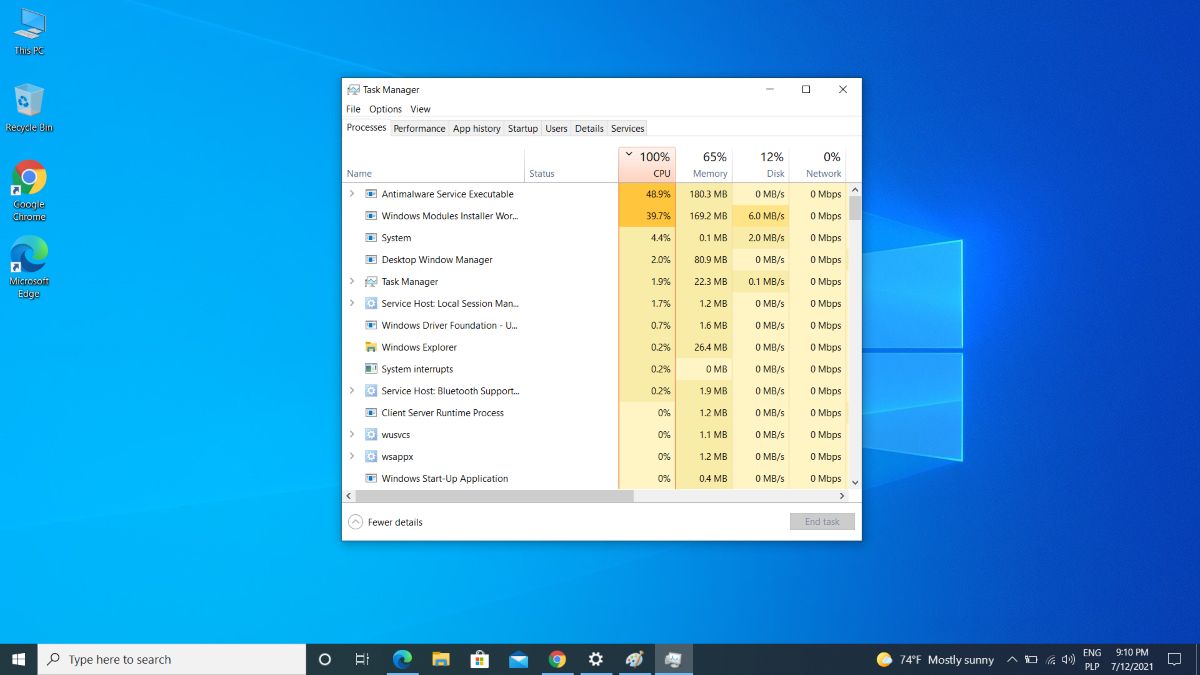This screenshot has width=1200, height=675.
Task: Expand the Antimalware Service Executable row
Action: click(x=352, y=194)
